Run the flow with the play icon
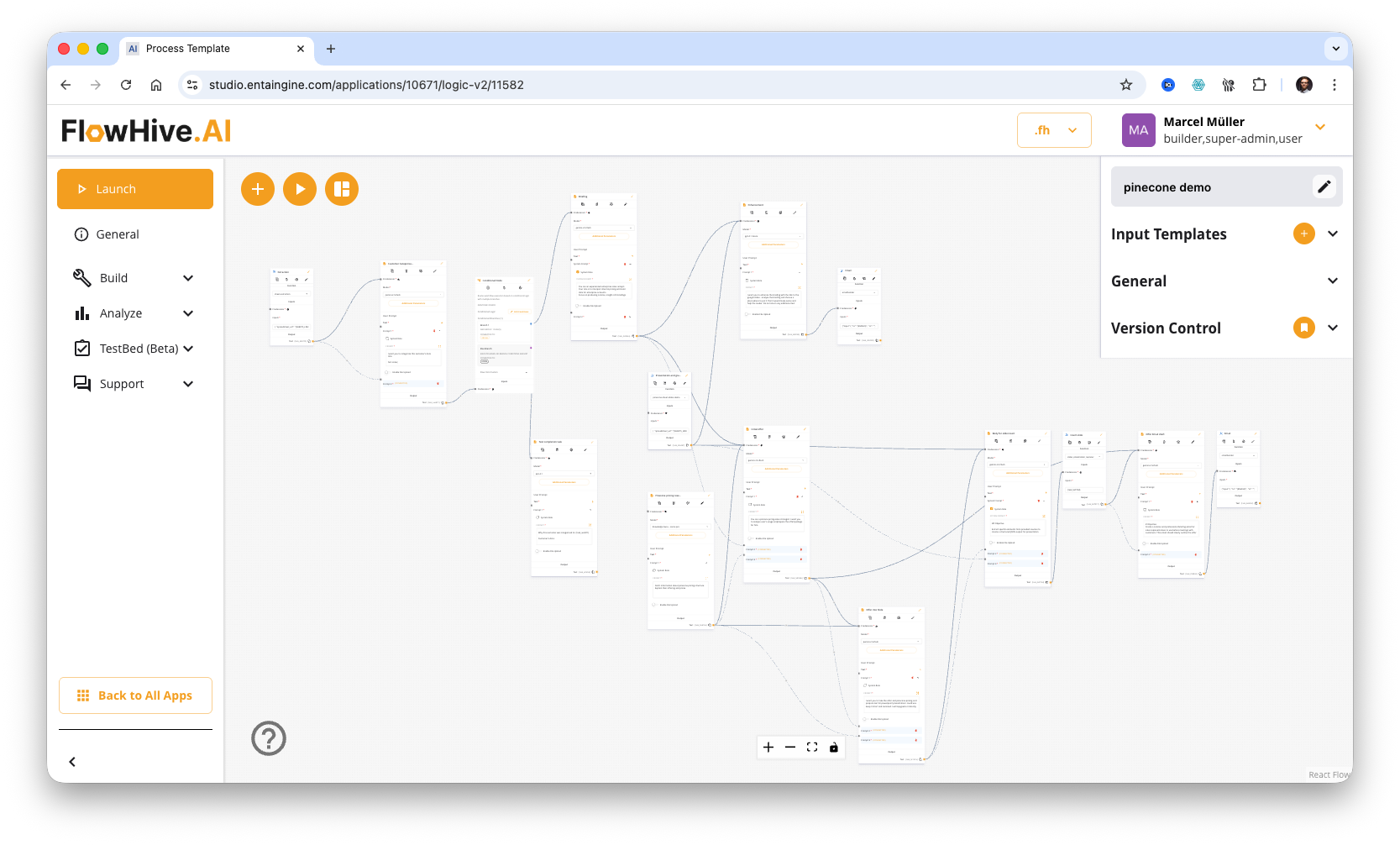The width and height of the screenshot is (1400, 845). tap(300, 189)
